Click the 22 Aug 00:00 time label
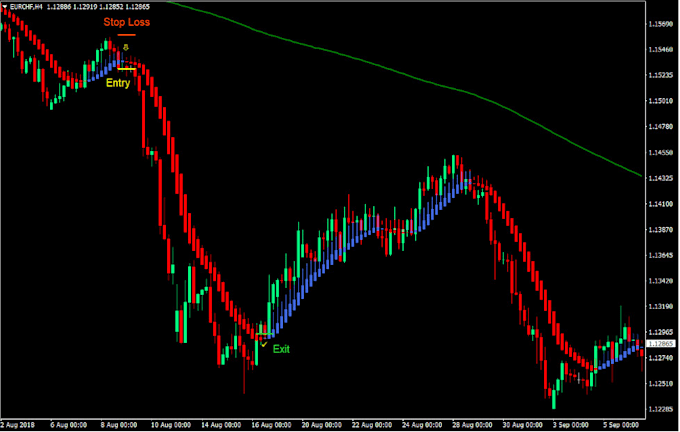 click(372, 425)
